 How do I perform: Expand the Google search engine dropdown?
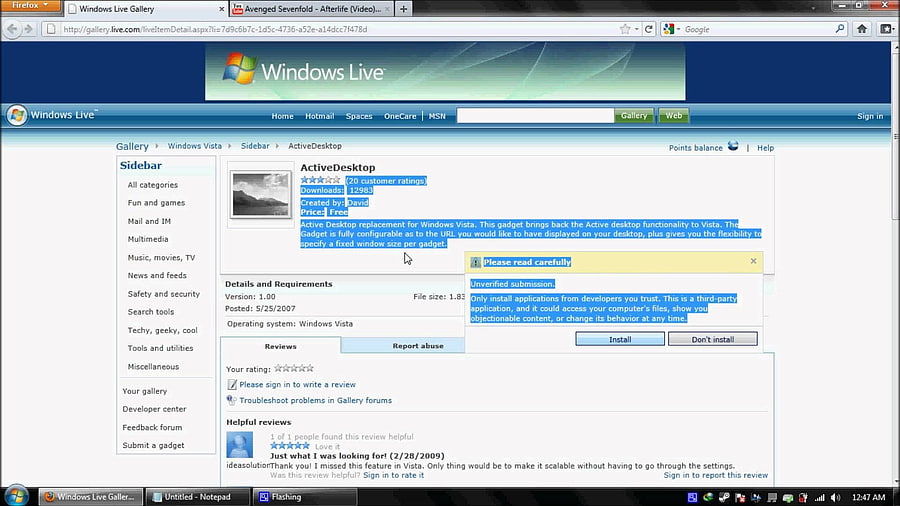click(x=671, y=29)
